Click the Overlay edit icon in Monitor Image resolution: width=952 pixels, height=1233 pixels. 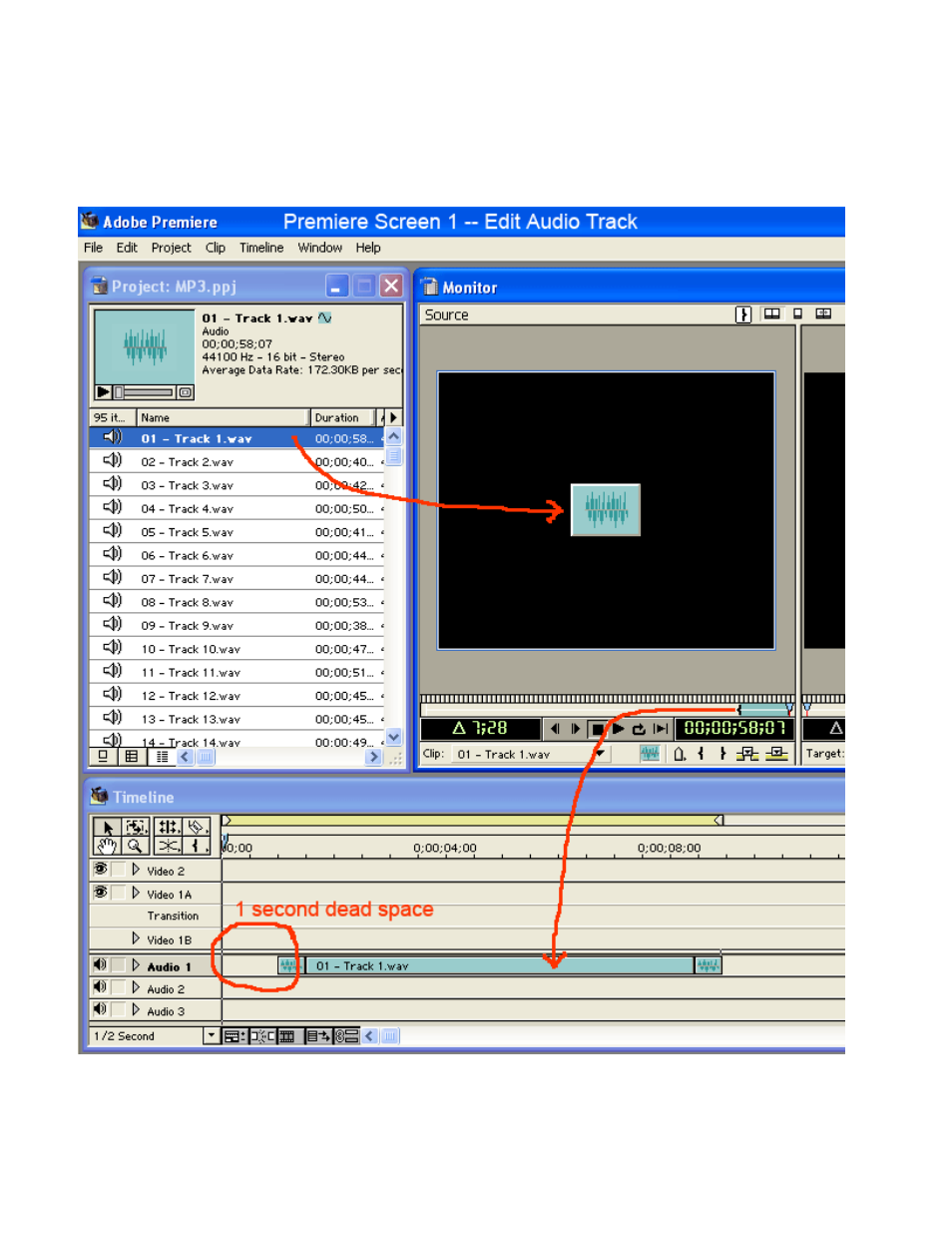tap(776, 754)
